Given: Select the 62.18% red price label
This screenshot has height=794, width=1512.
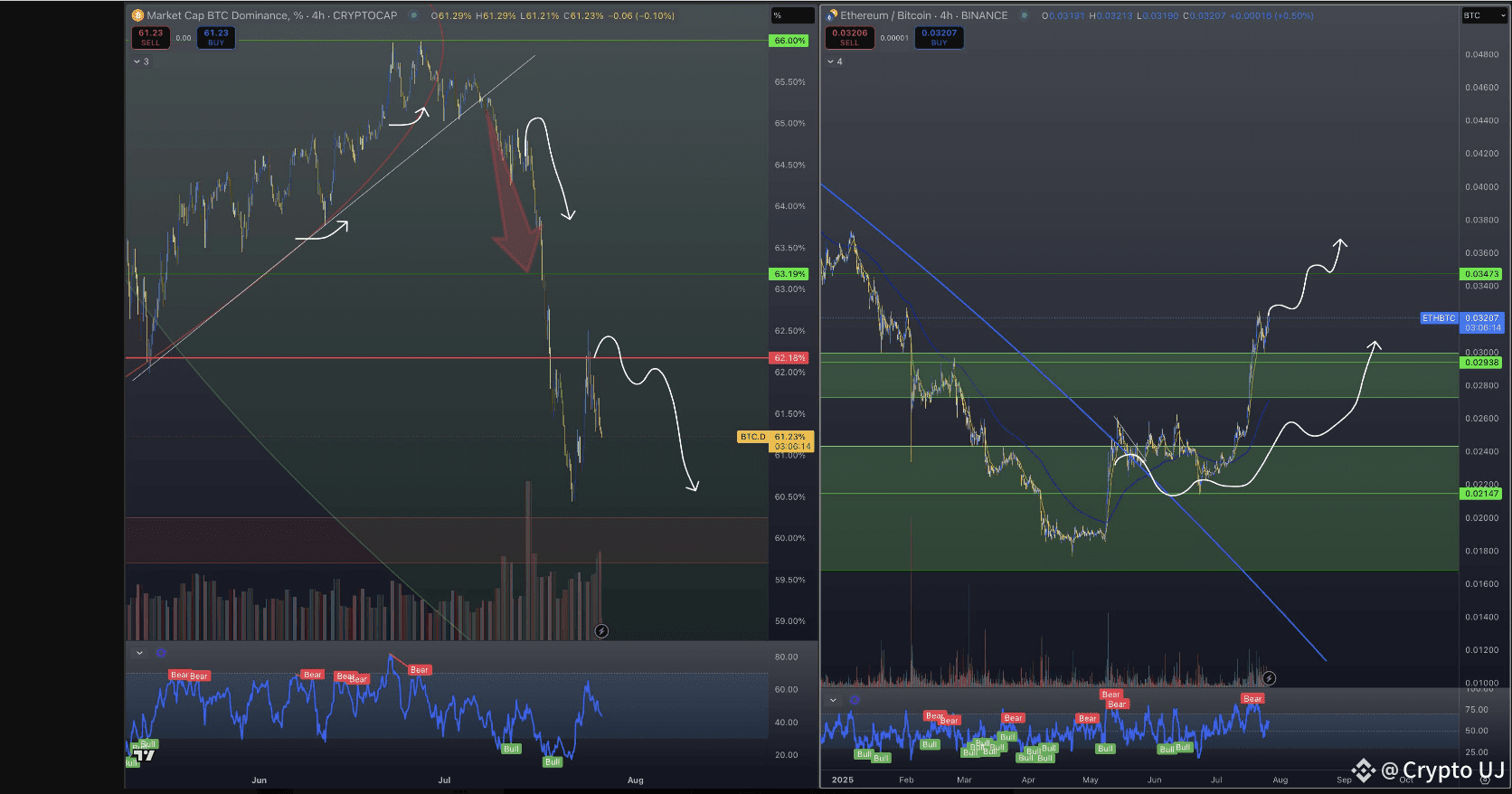Looking at the screenshot, I should pos(789,358).
